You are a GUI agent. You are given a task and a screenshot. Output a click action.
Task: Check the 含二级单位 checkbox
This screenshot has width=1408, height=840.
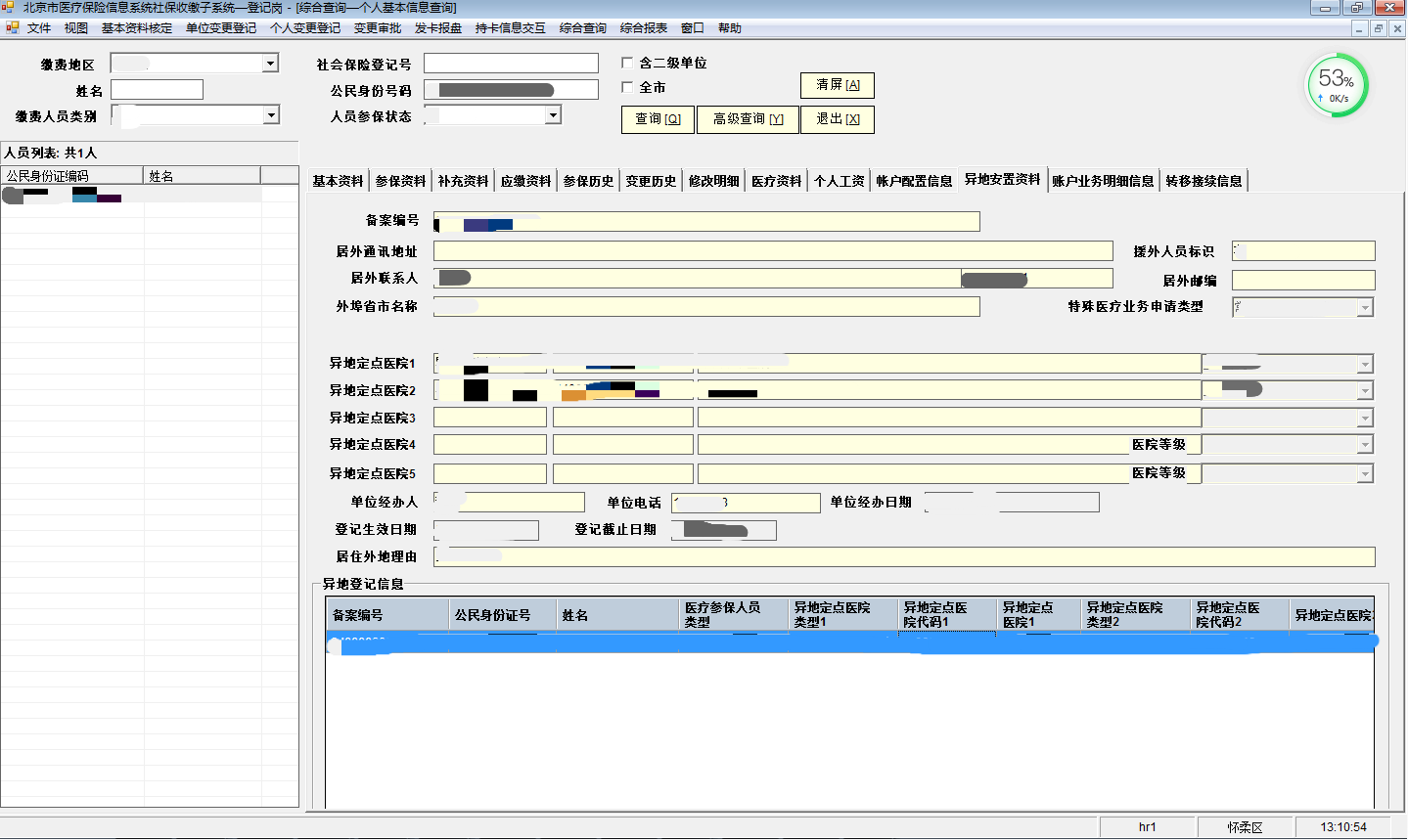point(627,63)
